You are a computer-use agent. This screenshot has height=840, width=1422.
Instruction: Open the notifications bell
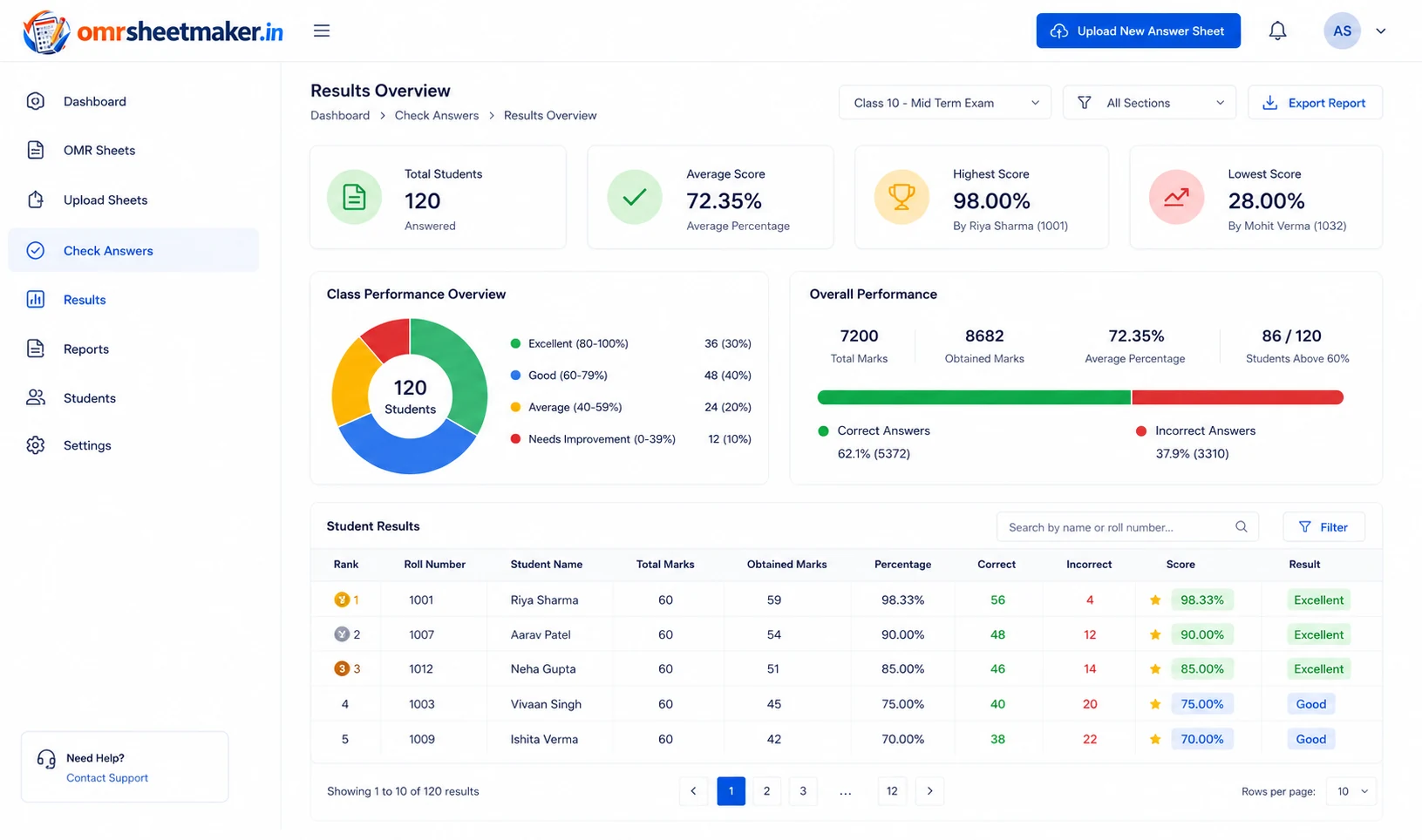[1277, 31]
